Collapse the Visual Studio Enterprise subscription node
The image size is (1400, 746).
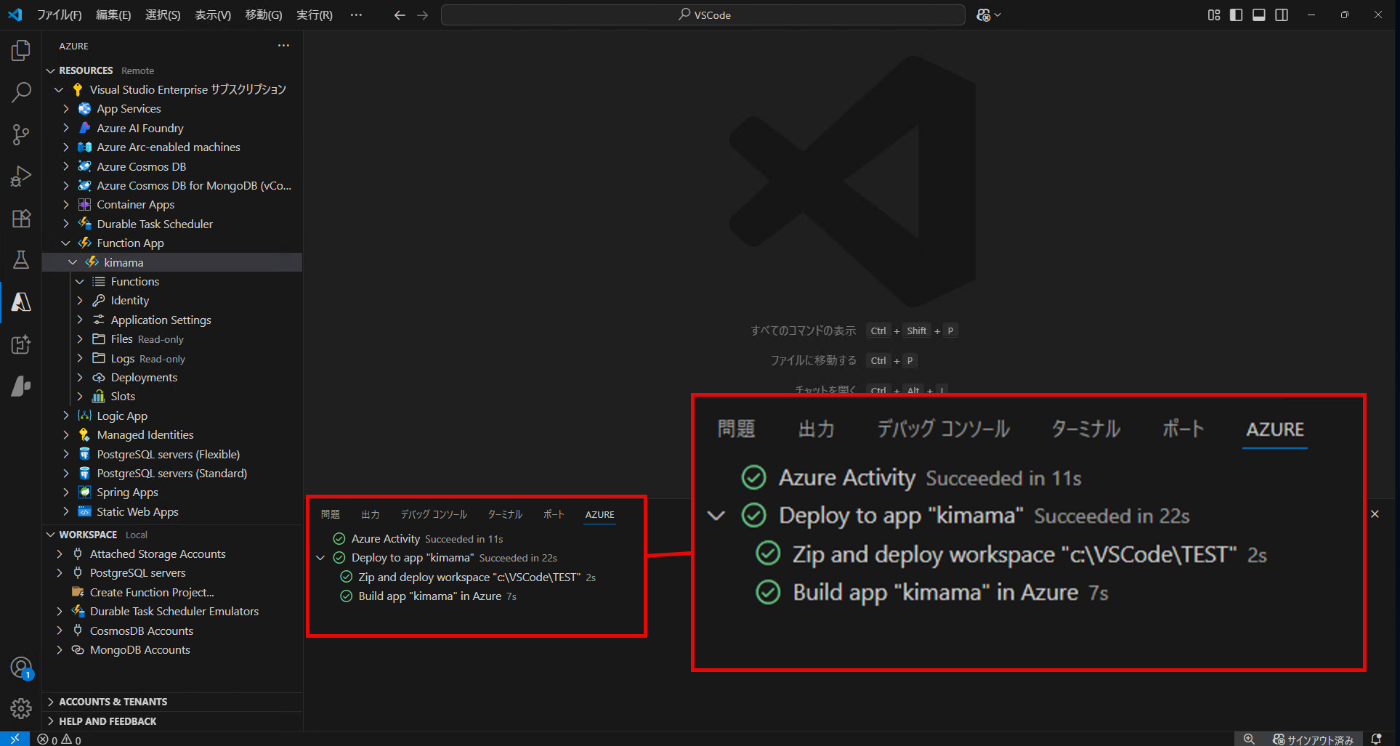coord(60,90)
